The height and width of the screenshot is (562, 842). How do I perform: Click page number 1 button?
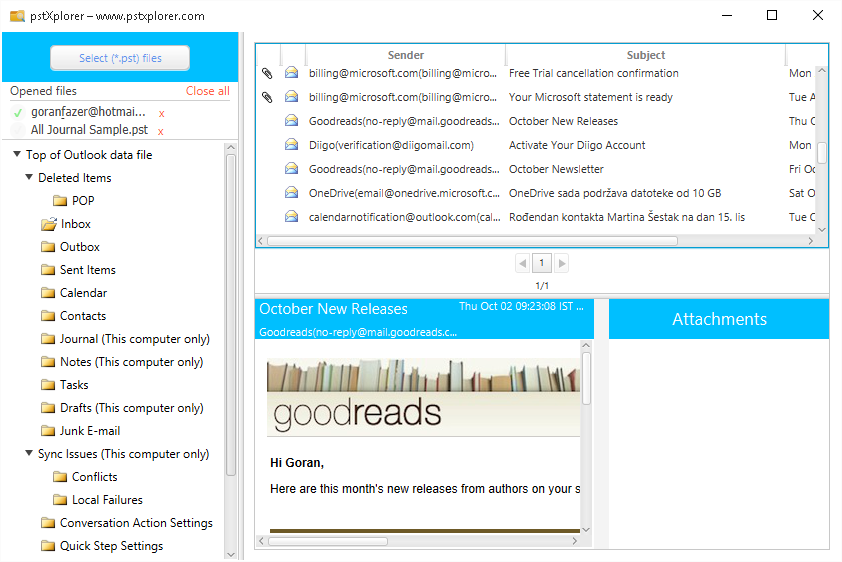pyautogui.click(x=542, y=263)
